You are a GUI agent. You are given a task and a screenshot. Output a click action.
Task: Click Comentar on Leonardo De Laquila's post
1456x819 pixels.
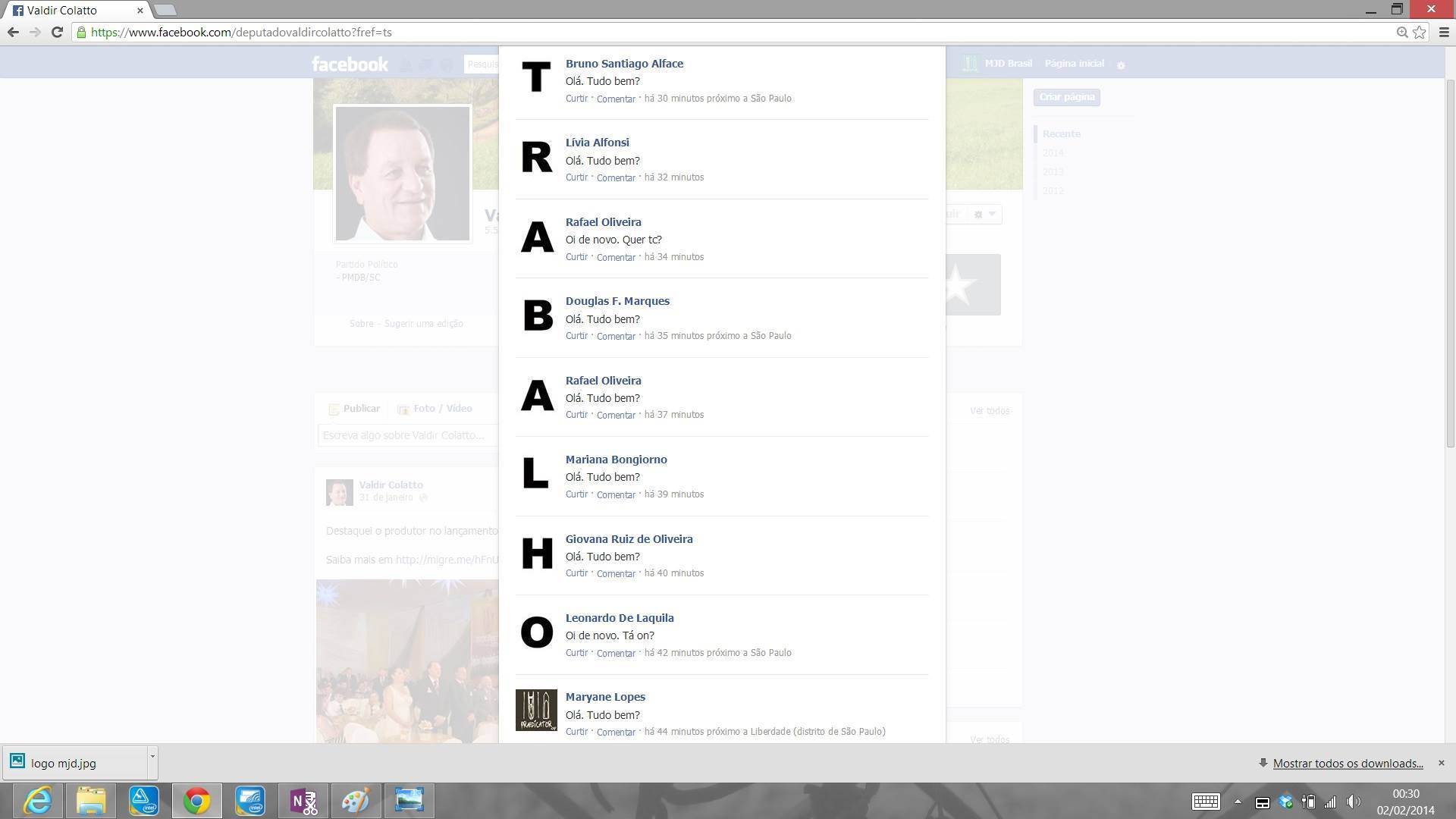pyautogui.click(x=616, y=653)
